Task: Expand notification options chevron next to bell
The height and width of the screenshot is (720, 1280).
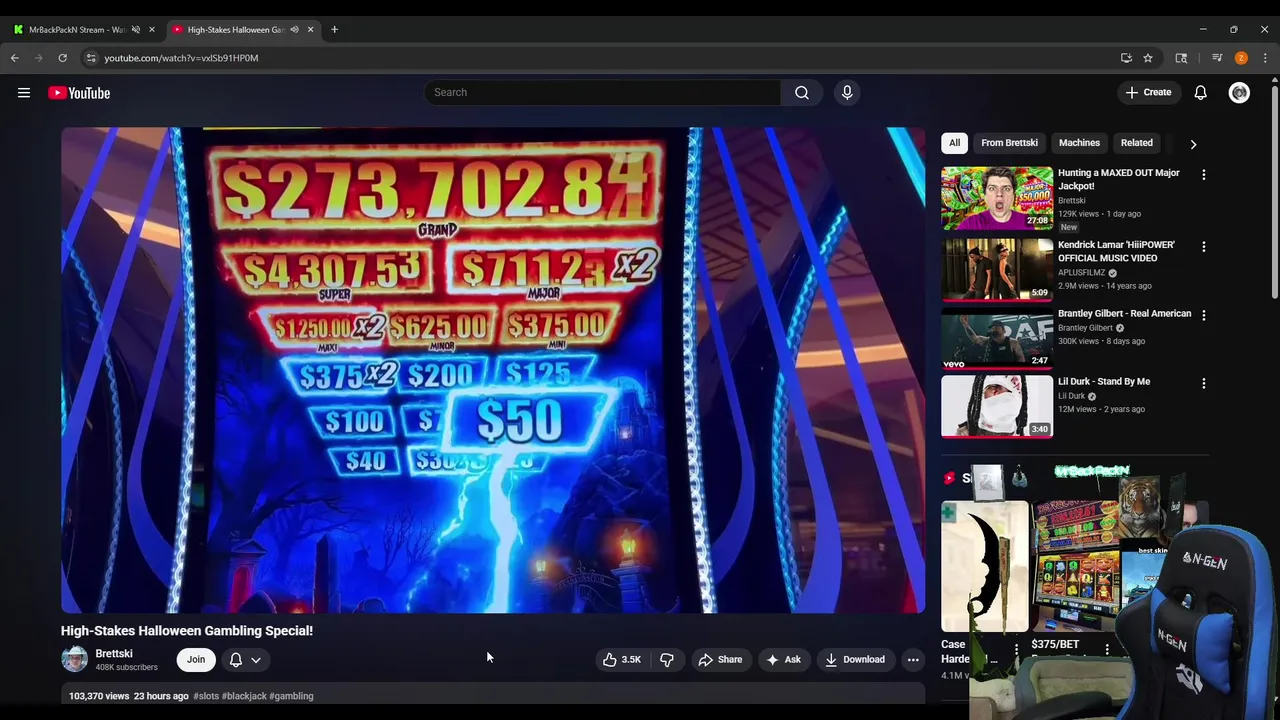Action: [x=256, y=659]
